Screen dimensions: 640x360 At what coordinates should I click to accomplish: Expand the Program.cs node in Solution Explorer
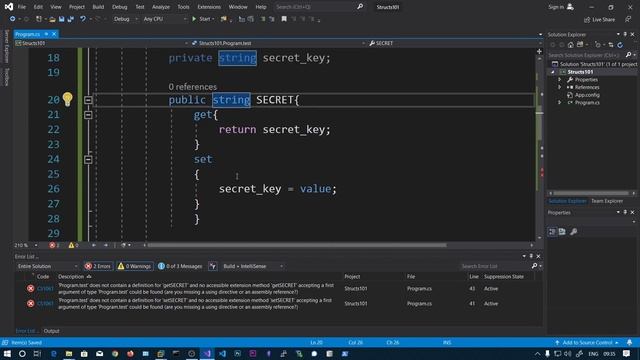tap(560, 103)
